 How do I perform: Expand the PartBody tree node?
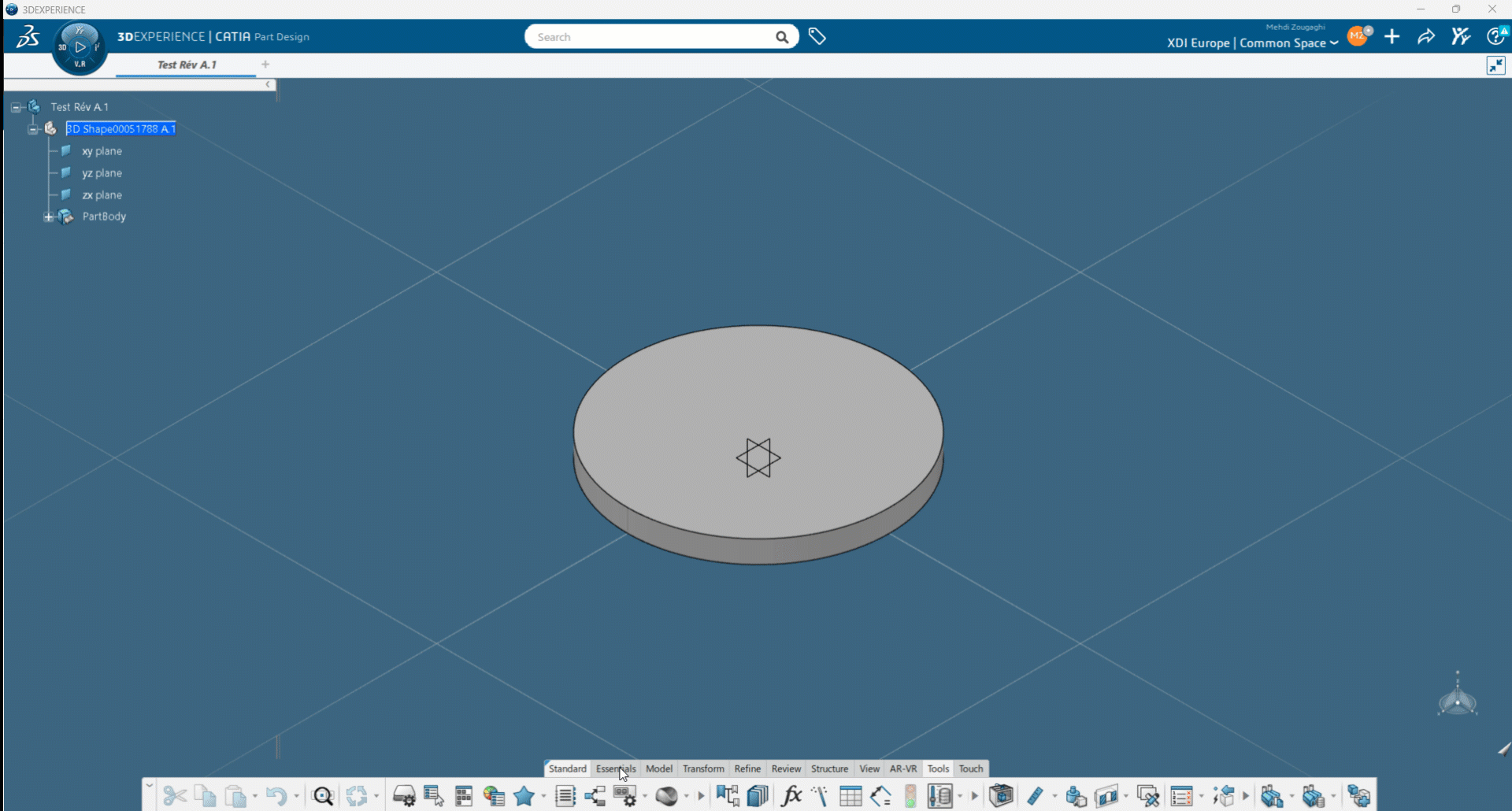(48, 217)
